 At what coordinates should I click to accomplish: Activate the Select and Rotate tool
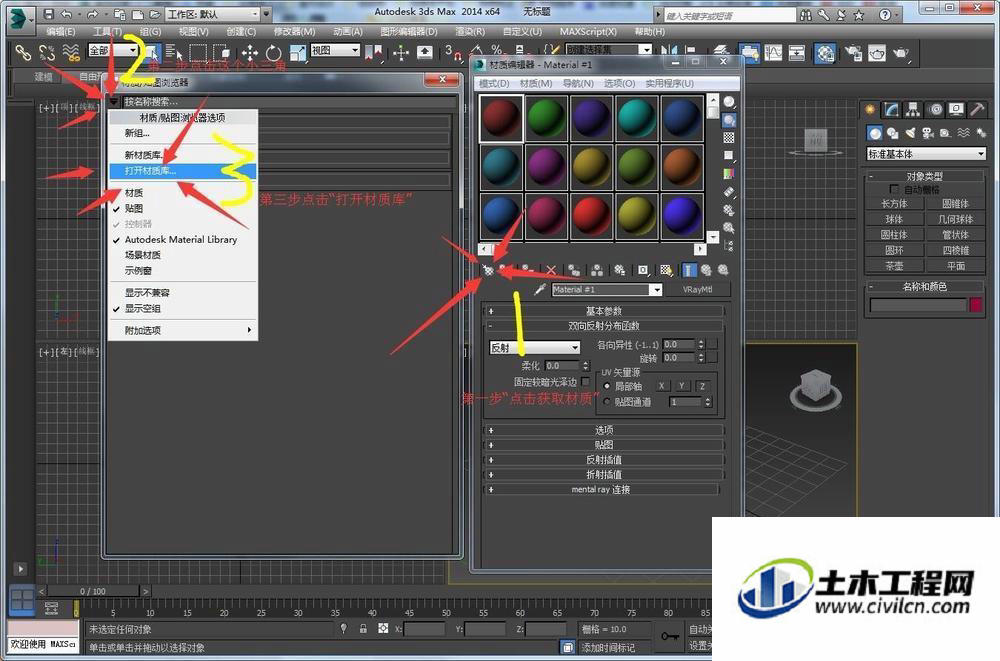[x=274, y=53]
